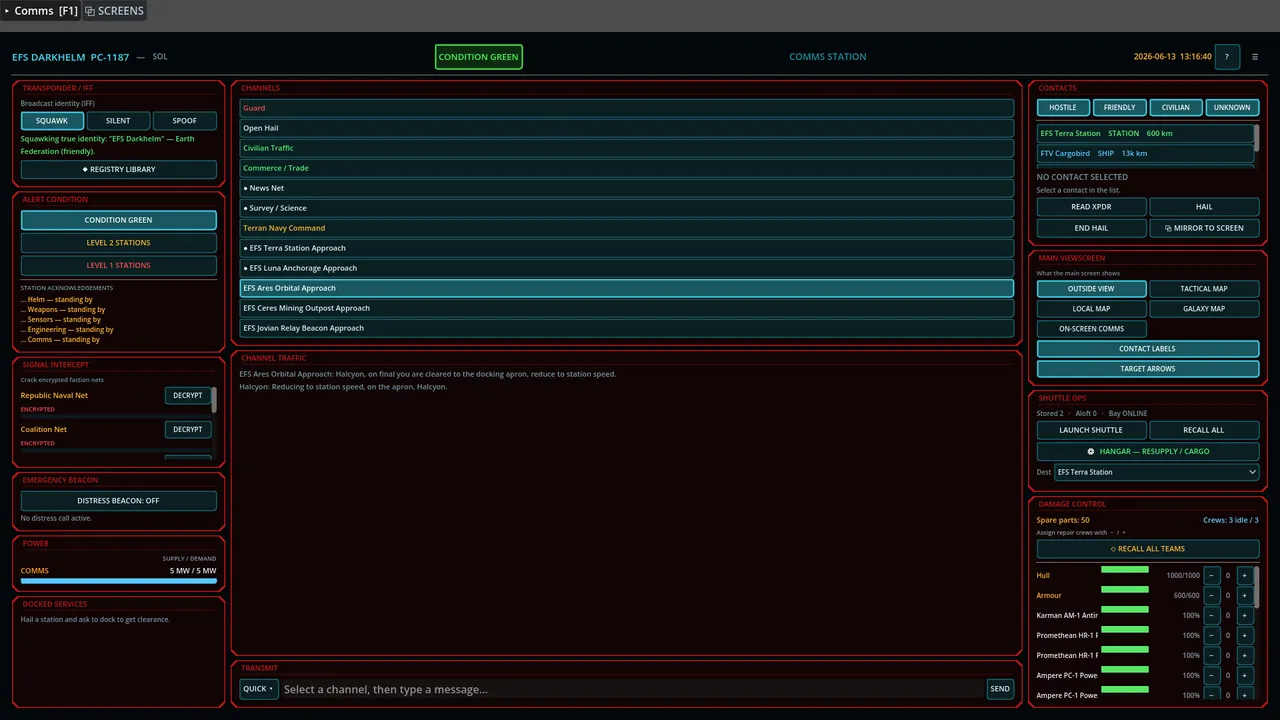Click the Comms power supply bar

119,581
